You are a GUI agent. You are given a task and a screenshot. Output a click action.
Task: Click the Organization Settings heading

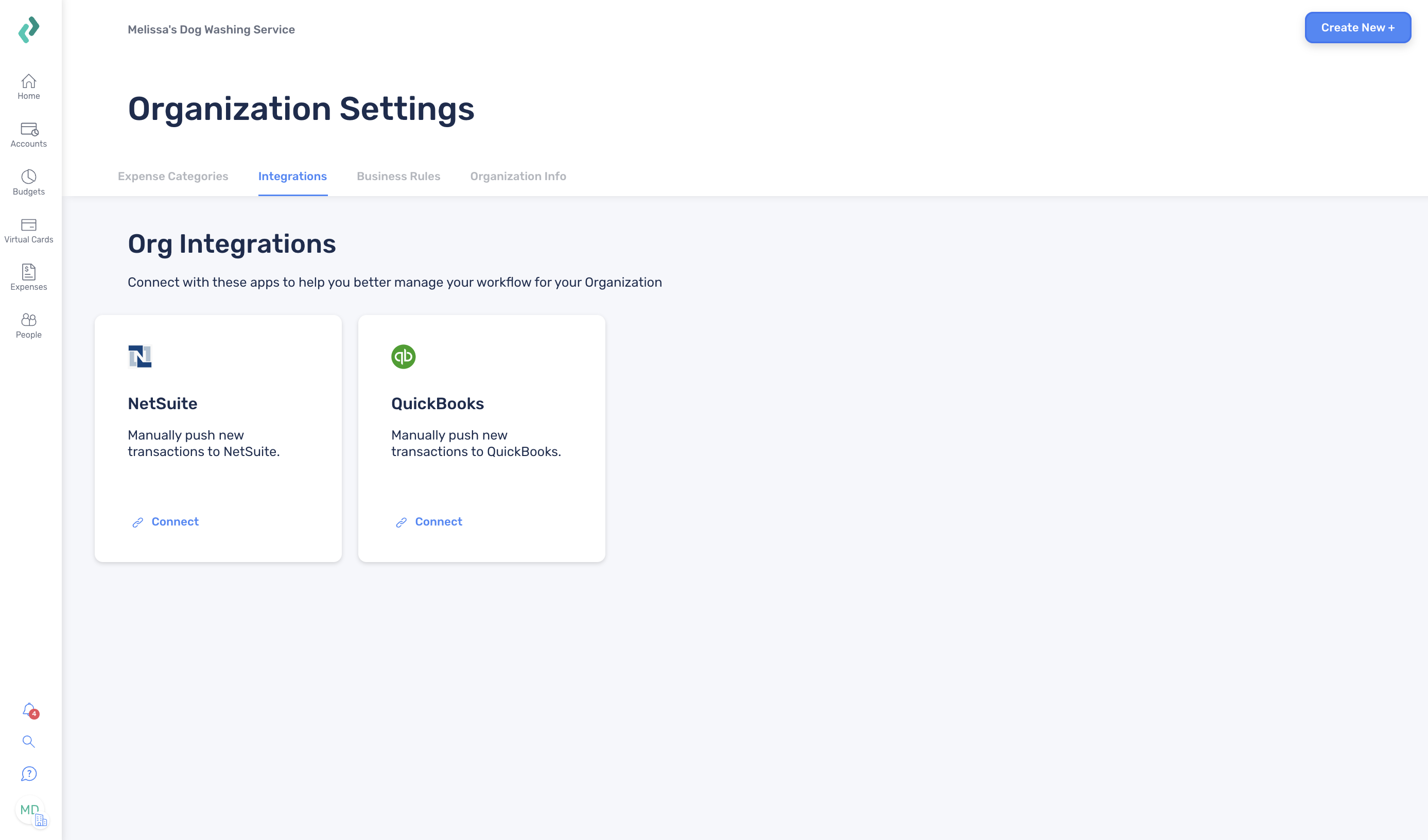coord(301,109)
